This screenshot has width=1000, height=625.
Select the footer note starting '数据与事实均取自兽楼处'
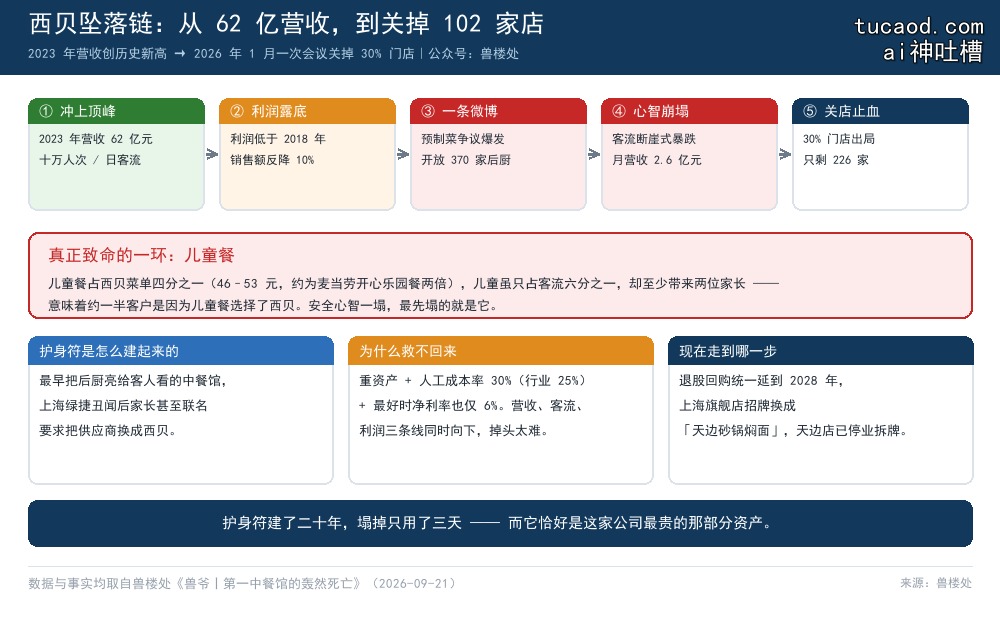242,584
